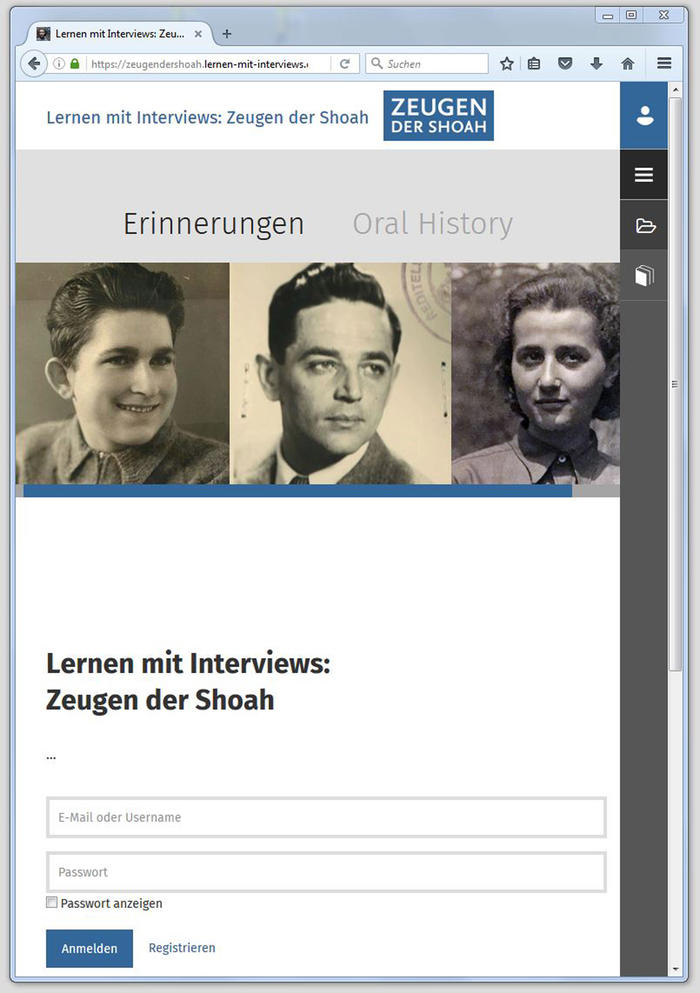Image resolution: width=700 pixels, height=993 pixels.
Task: Click the Pocket save icon
Action: (565, 64)
